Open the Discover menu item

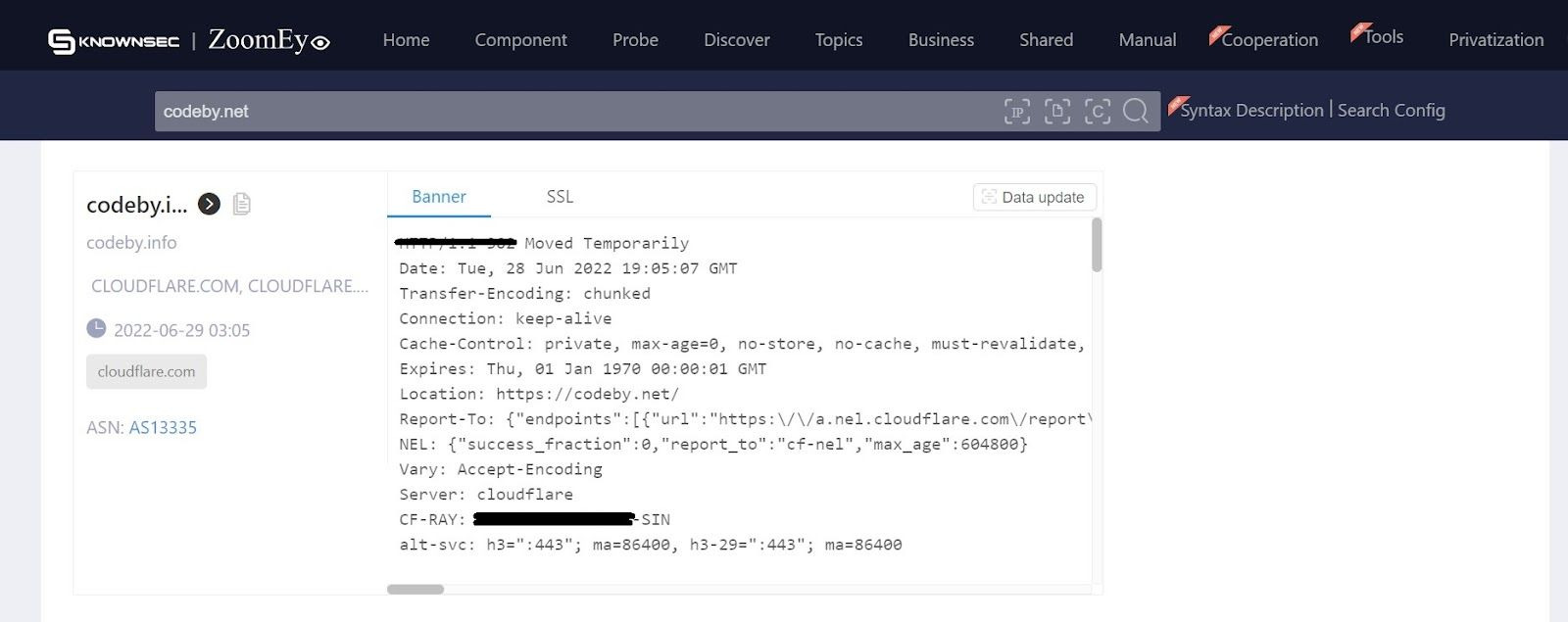click(737, 40)
